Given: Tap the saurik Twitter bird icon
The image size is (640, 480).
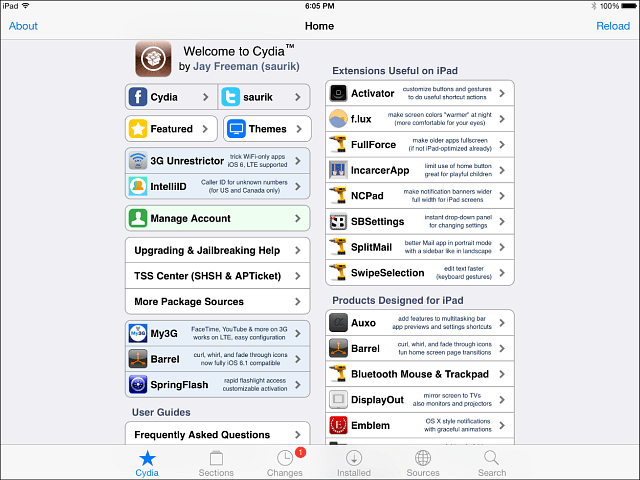Looking at the screenshot, I should coord(231,97).
